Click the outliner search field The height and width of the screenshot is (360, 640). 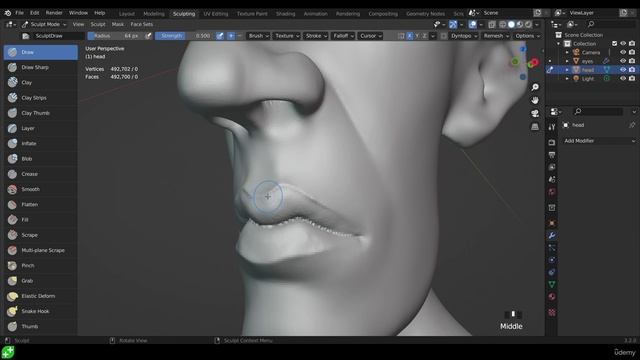click(610, 24)
